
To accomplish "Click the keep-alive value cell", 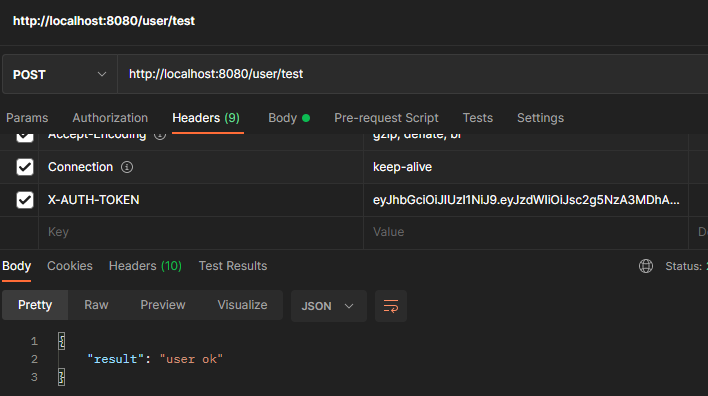I will (526, 167).
